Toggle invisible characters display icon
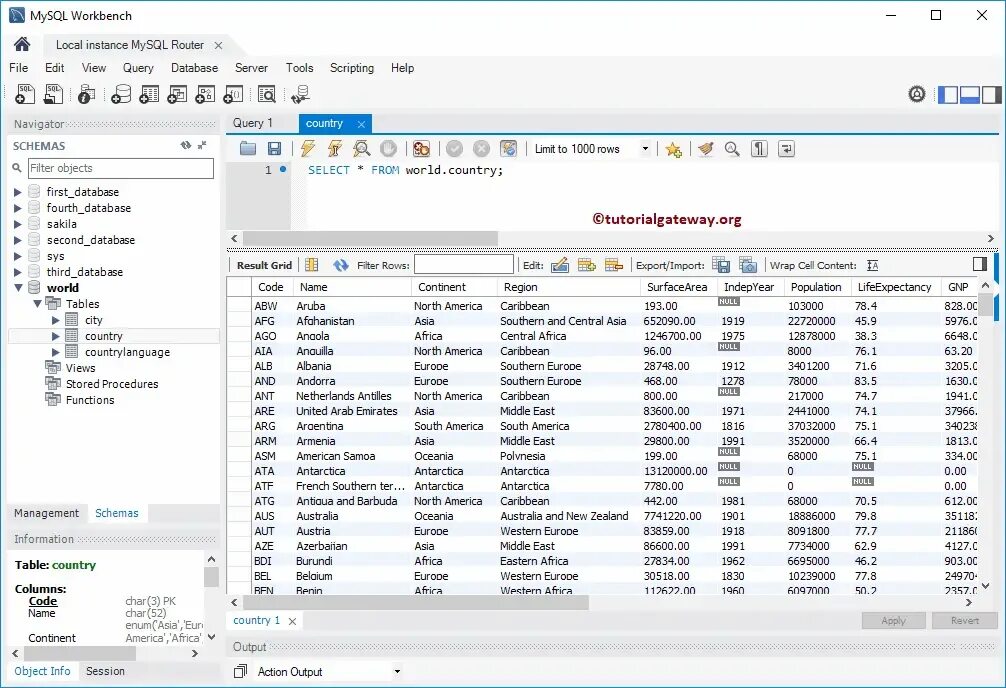1006x688 pixels. [x=760, y=149]
